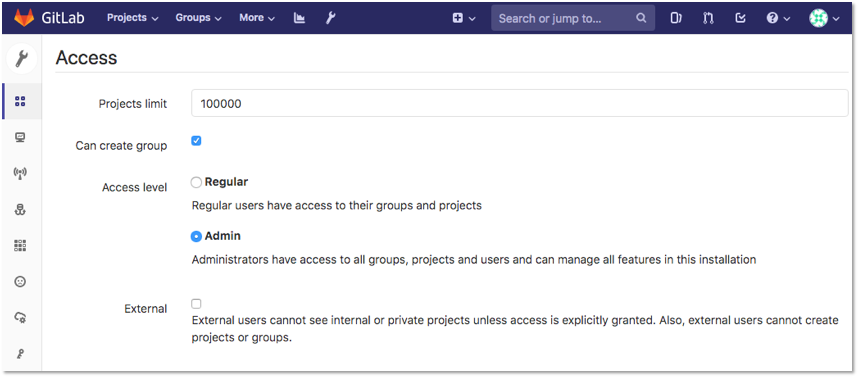
Task: Select the Overview grid icon in sidebar
Action: (20, 101)
